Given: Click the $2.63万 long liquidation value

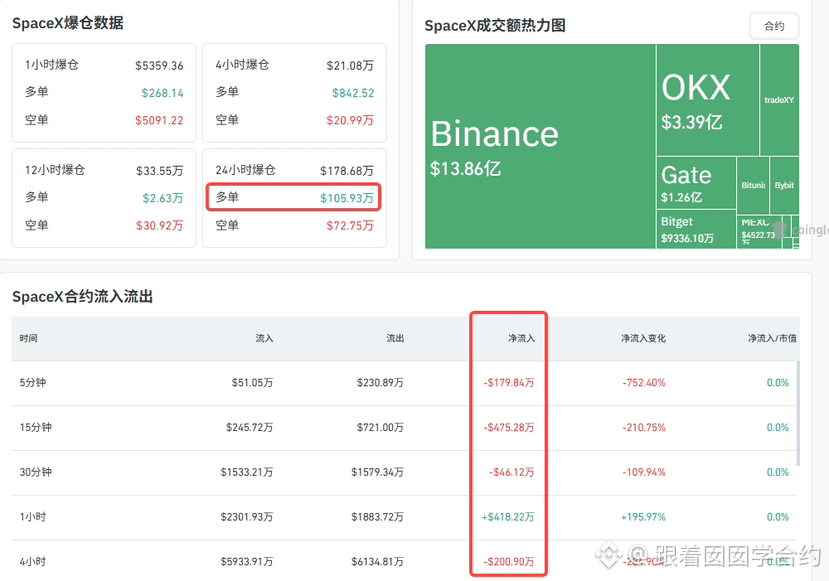Looking at the screenshot, I should click(x=163, y=198).
